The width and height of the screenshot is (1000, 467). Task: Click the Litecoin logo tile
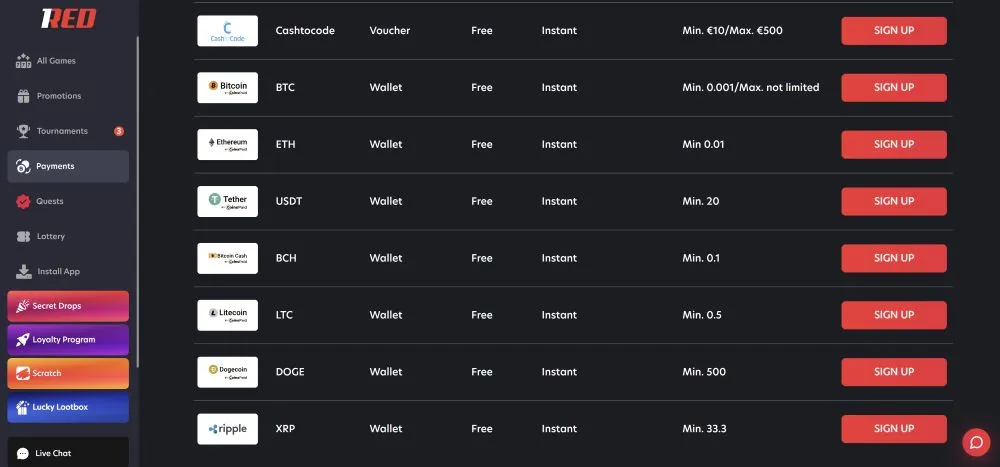[228, 315]
